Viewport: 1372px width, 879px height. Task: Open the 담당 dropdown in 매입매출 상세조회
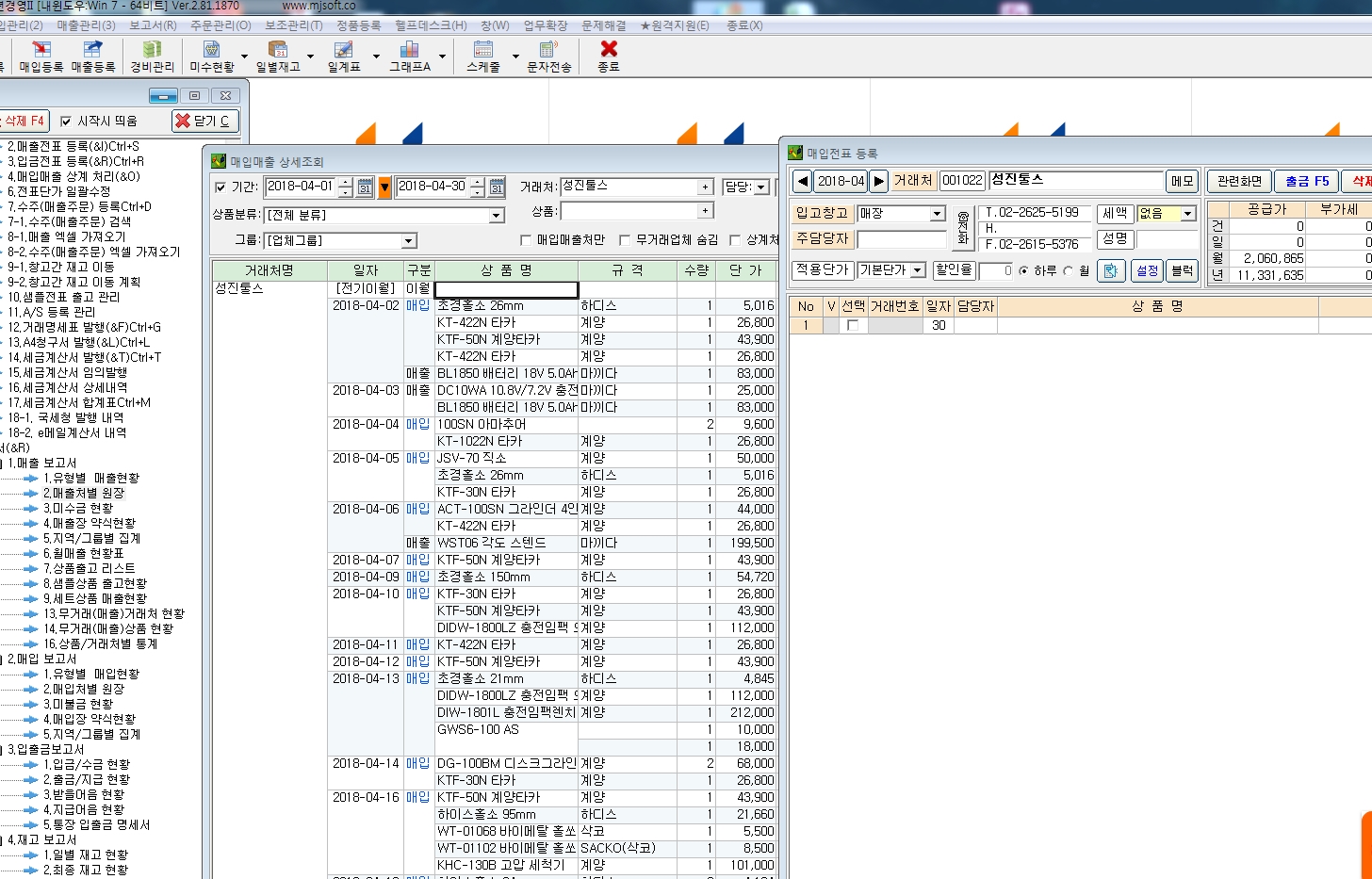coord(761,187)
